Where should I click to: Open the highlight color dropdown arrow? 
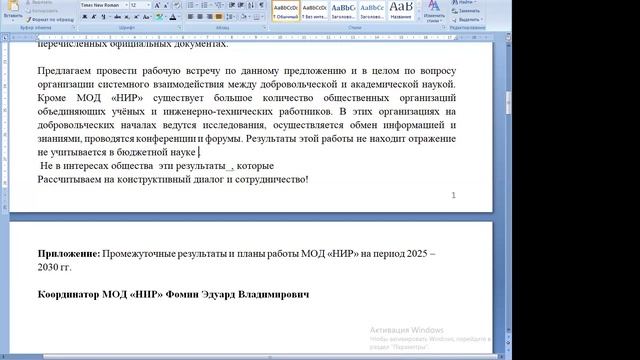point(165,17)
